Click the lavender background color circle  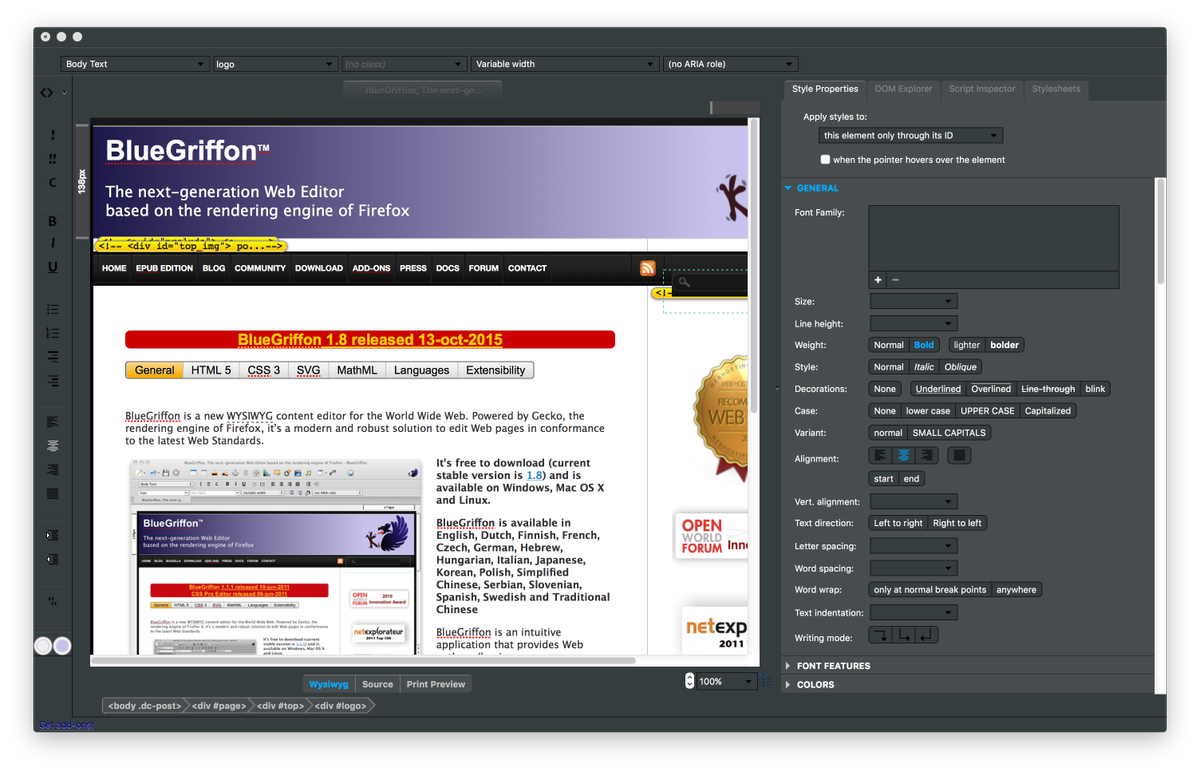pyautogui.click(x=62, y=646)
